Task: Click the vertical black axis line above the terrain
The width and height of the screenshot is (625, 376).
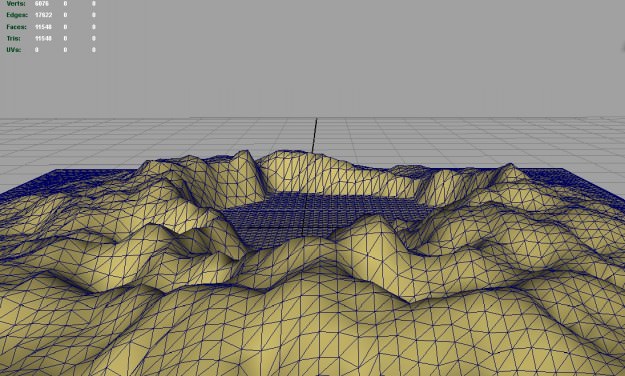Action: click(x=314, y=135)
